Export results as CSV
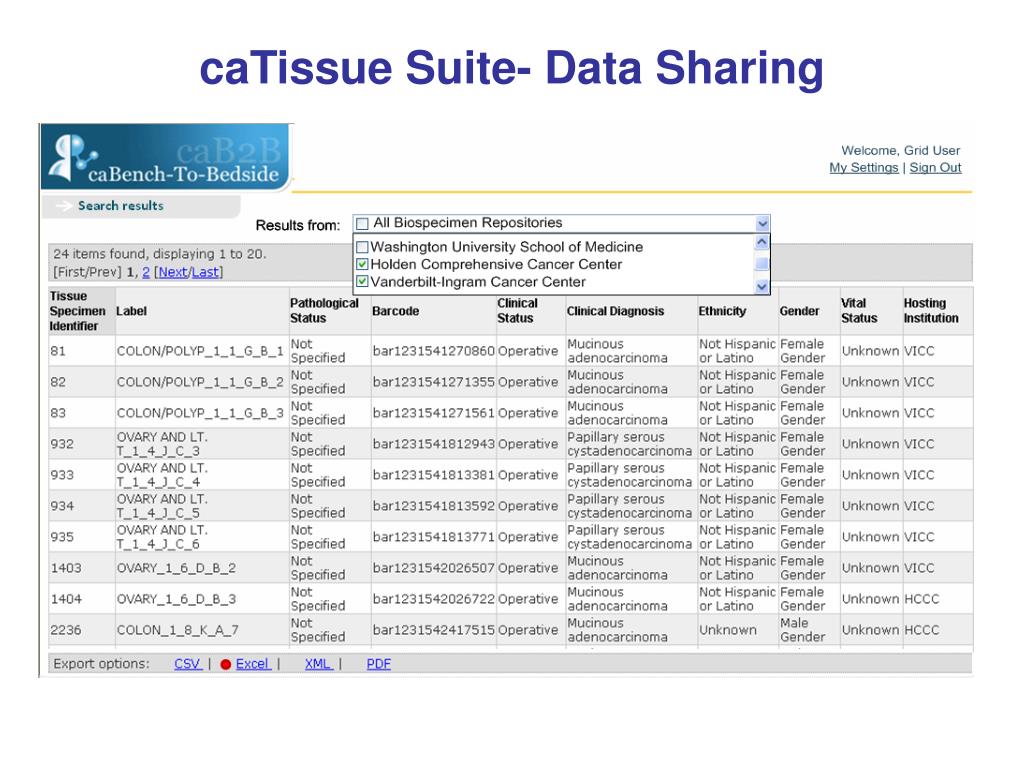The width and height of the screenshot is (1024, 768). tap(187, 664)
